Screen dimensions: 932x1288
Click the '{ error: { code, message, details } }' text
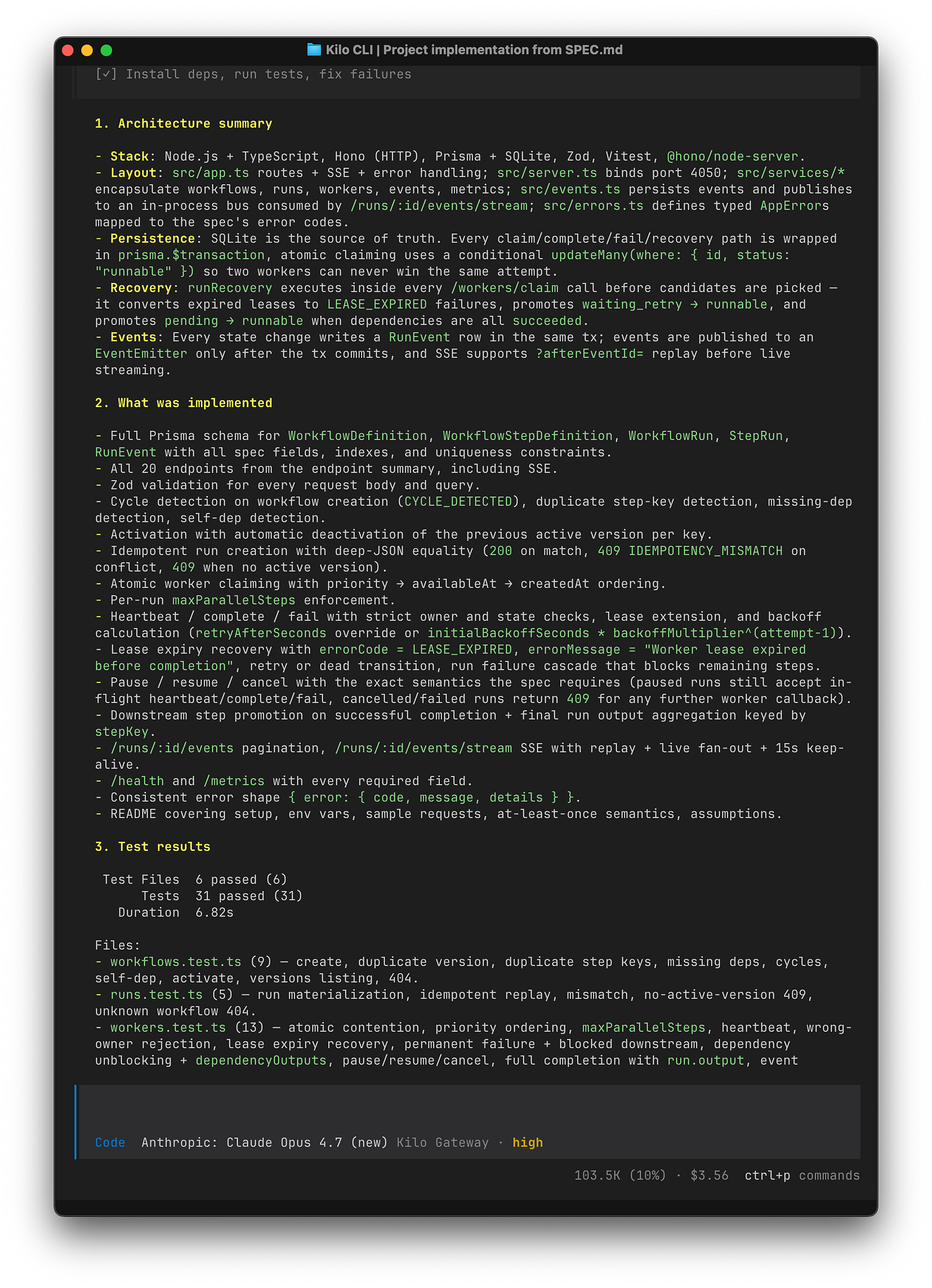[431, 797]
